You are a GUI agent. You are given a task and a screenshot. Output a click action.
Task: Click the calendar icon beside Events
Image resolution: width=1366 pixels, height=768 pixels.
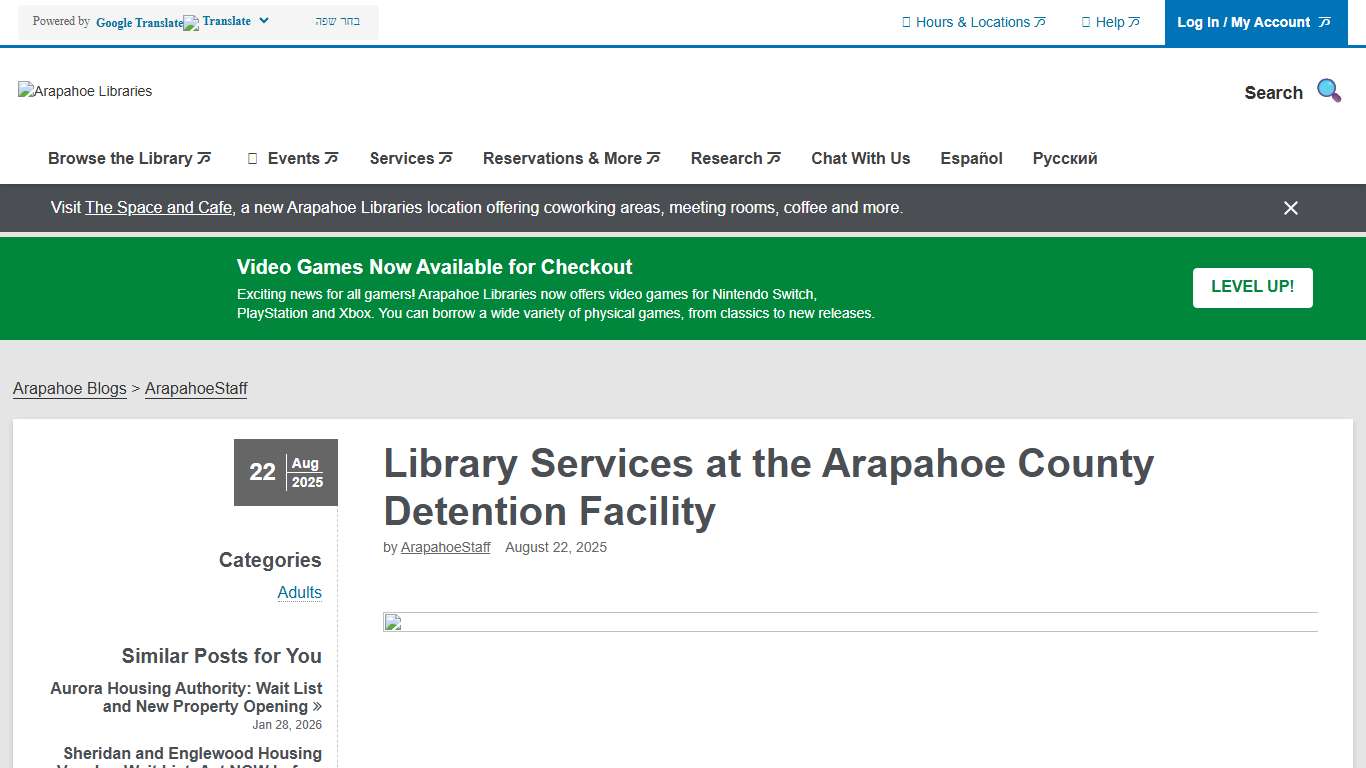[251, 158]
